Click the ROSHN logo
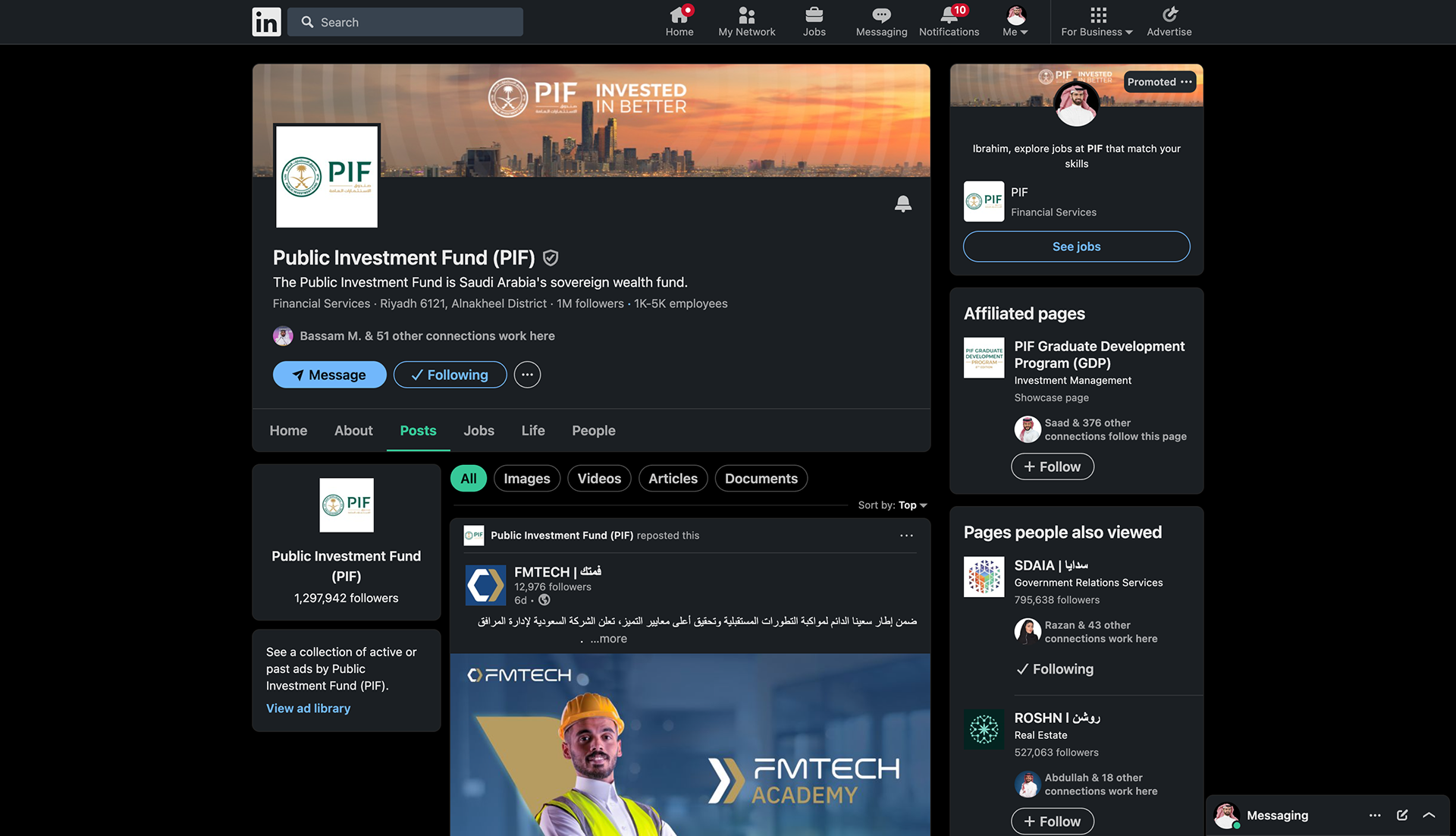The image size is (1456, 836). 984,729
